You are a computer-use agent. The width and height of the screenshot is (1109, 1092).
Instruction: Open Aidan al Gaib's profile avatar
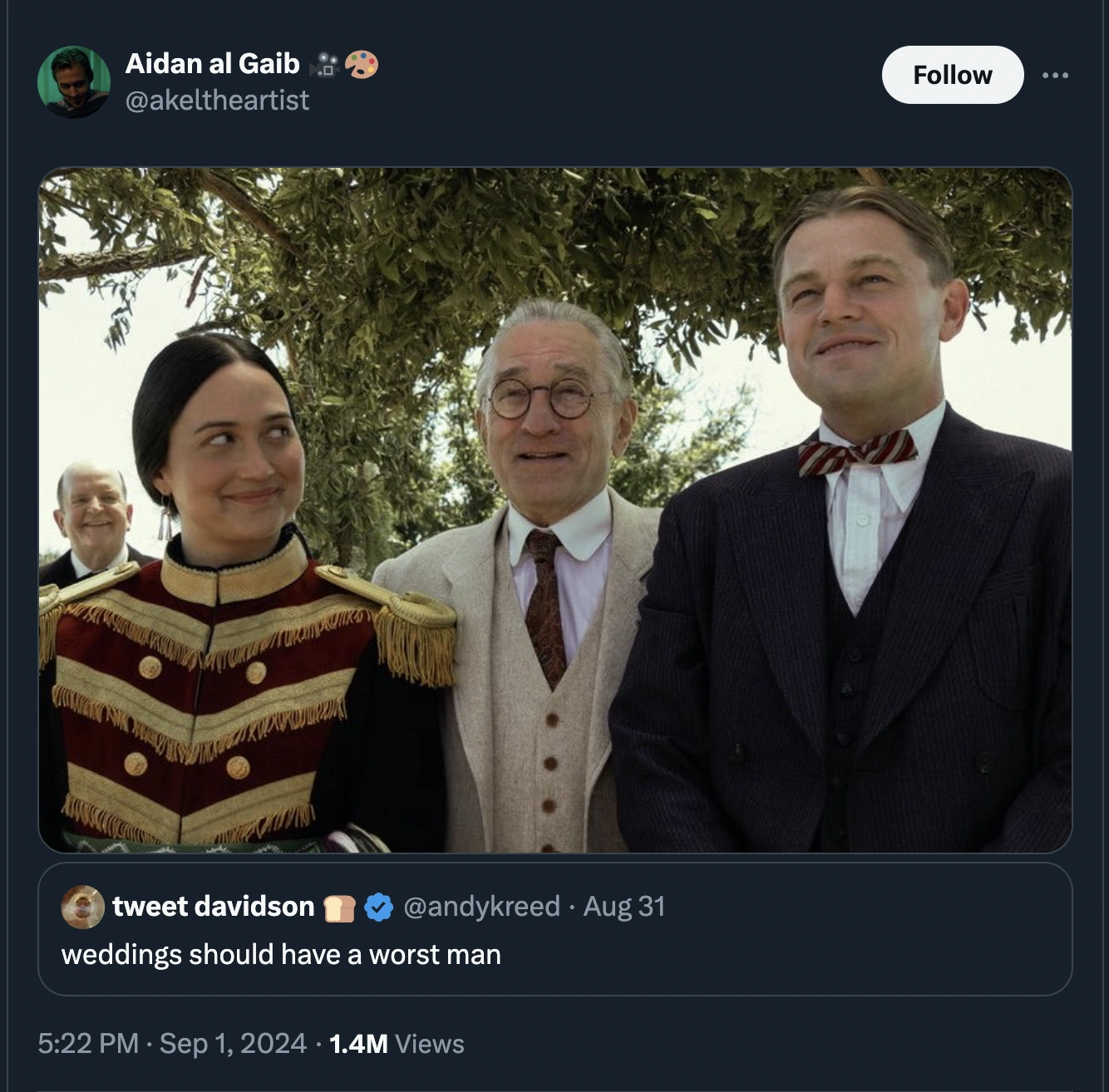[74, 81]
